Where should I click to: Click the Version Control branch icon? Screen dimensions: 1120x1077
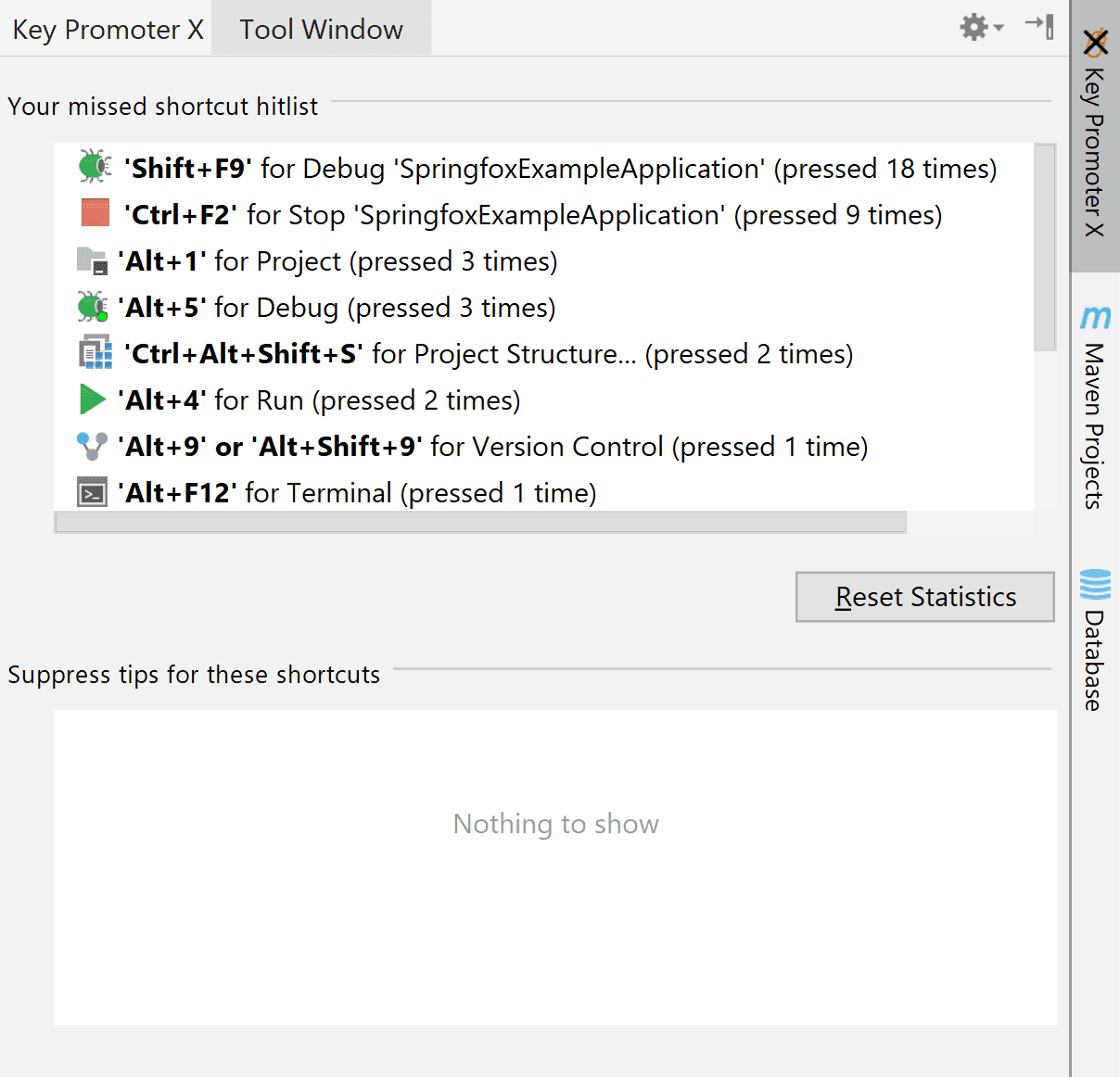[x=92, y=446]
